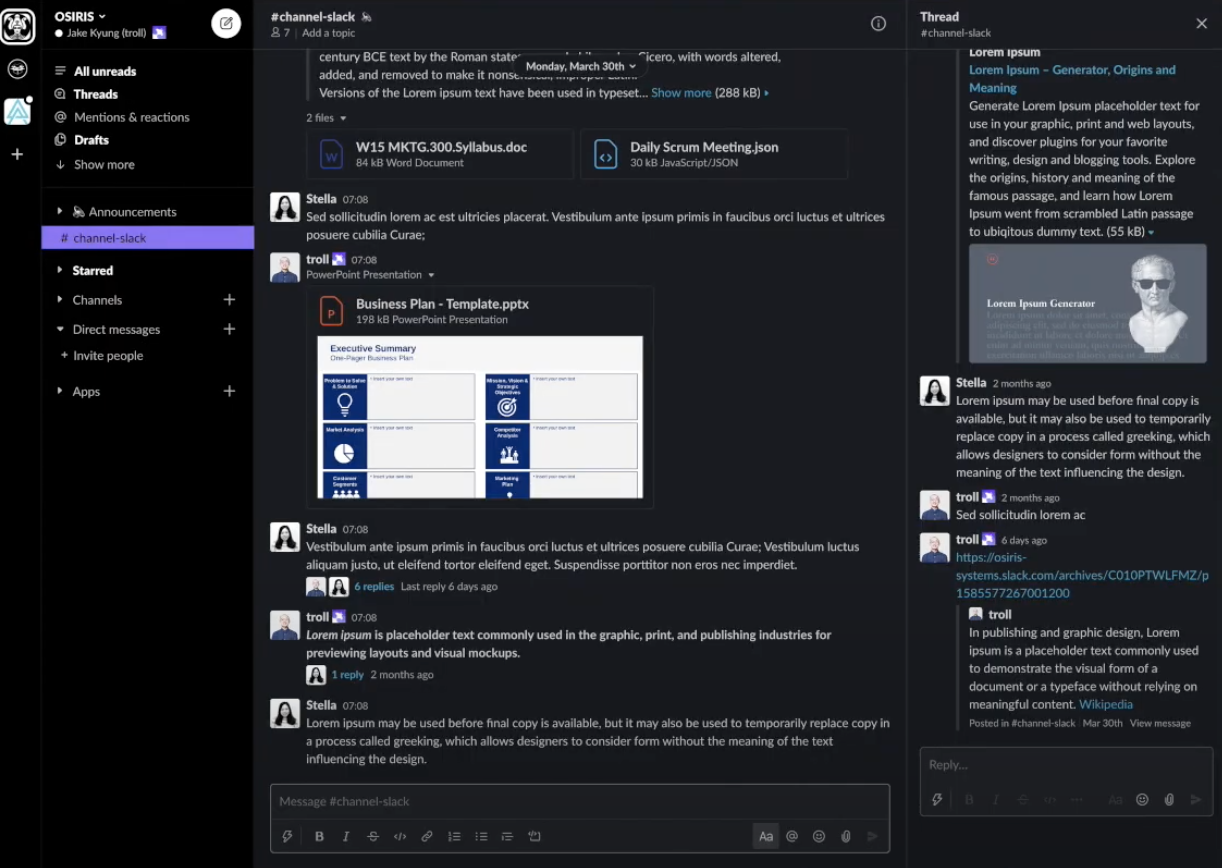Hide formatting with the Aa toggle, main composer
1222x868 pixels.
(x=766, y=837)
